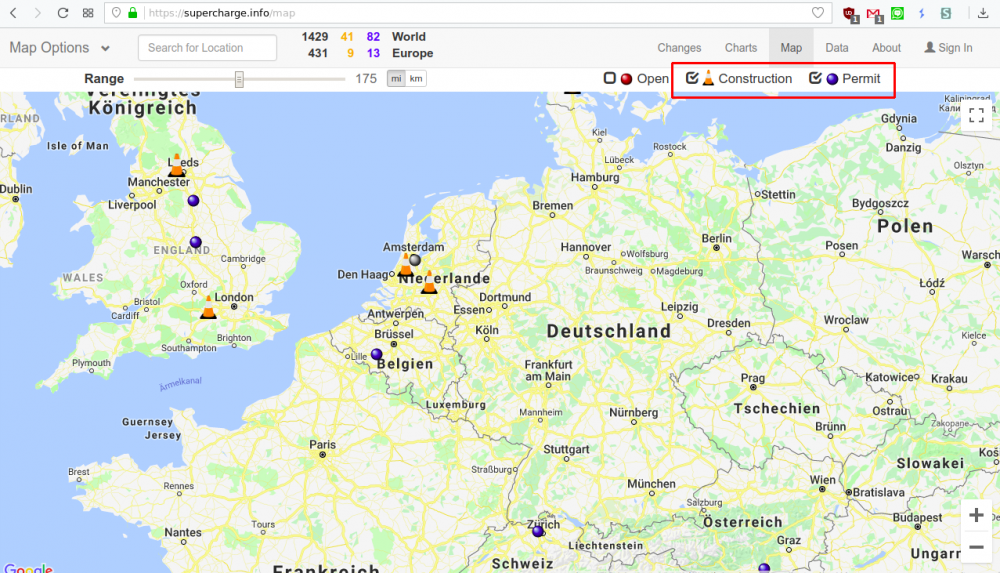
Task: Open the browser downloads panel
Action: click(983, 13)
